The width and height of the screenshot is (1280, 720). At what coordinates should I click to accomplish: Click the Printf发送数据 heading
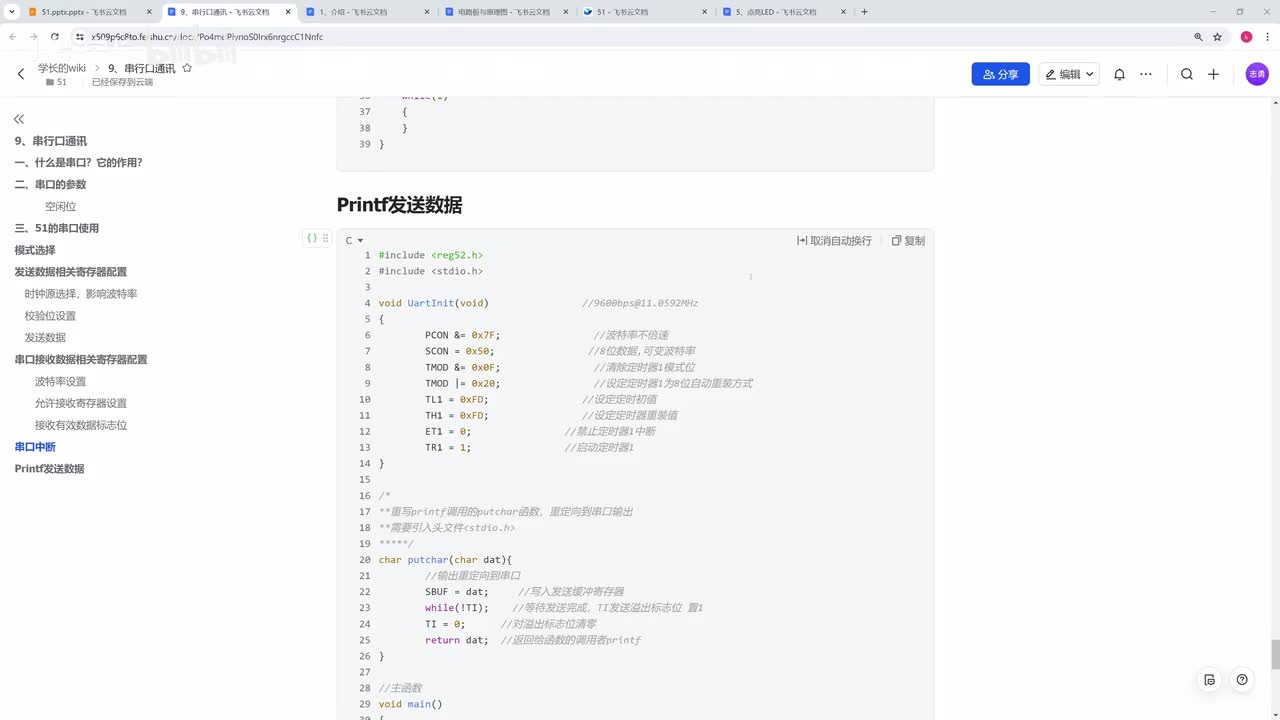click(399, 205)
